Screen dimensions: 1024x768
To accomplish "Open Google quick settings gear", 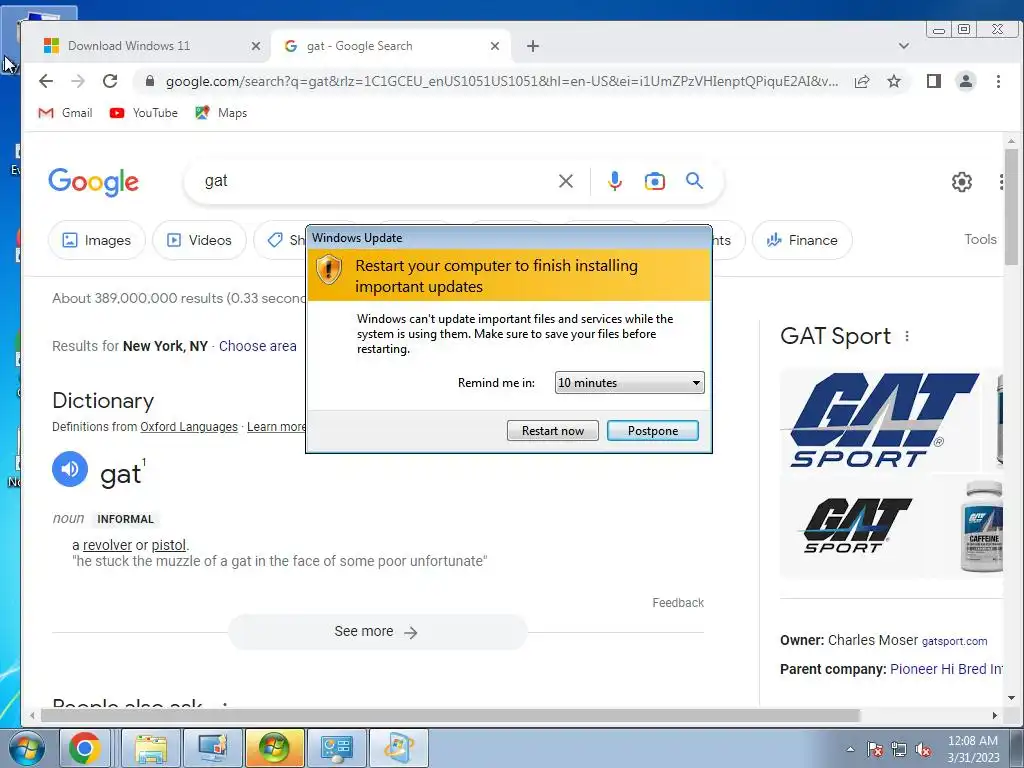I will 961,182.
